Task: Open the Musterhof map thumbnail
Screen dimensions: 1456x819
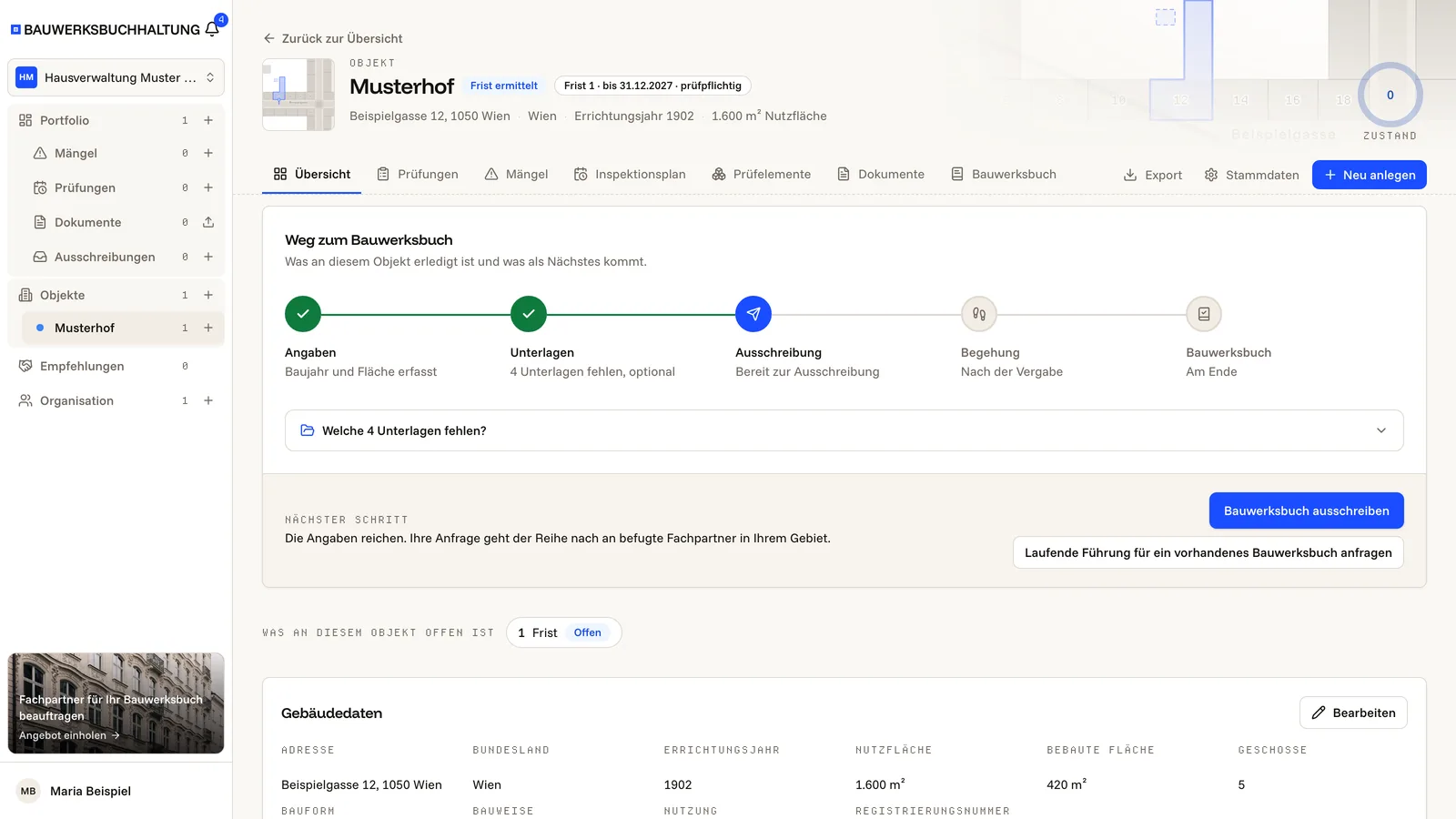Action: pyautogui.click(x=298, y=95)
